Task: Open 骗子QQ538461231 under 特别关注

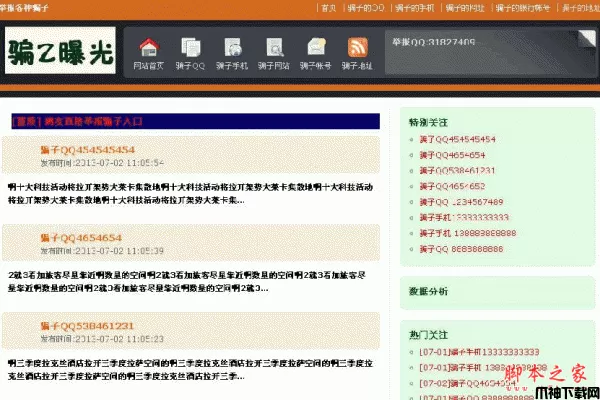Action: coord(457,171)
